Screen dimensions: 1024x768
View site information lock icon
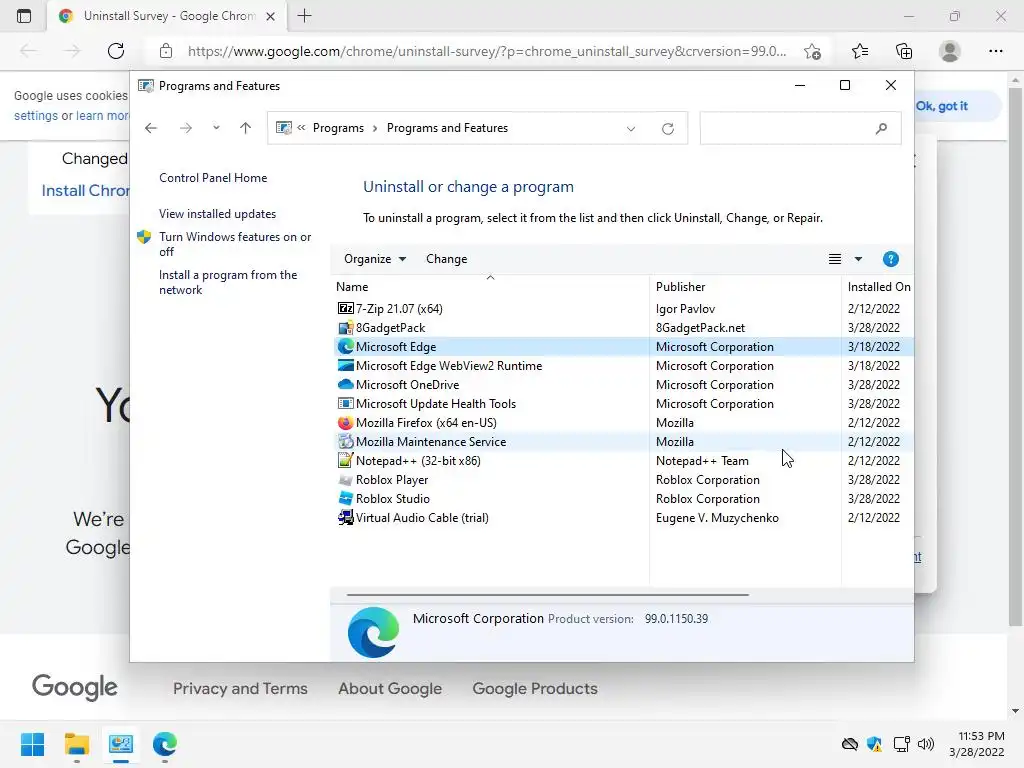tap(166, 51)
